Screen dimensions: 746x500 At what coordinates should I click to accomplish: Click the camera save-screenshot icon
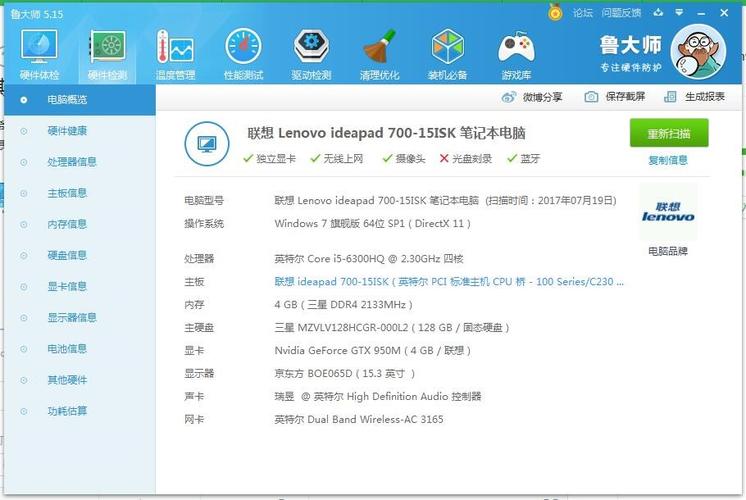(591, 97)
